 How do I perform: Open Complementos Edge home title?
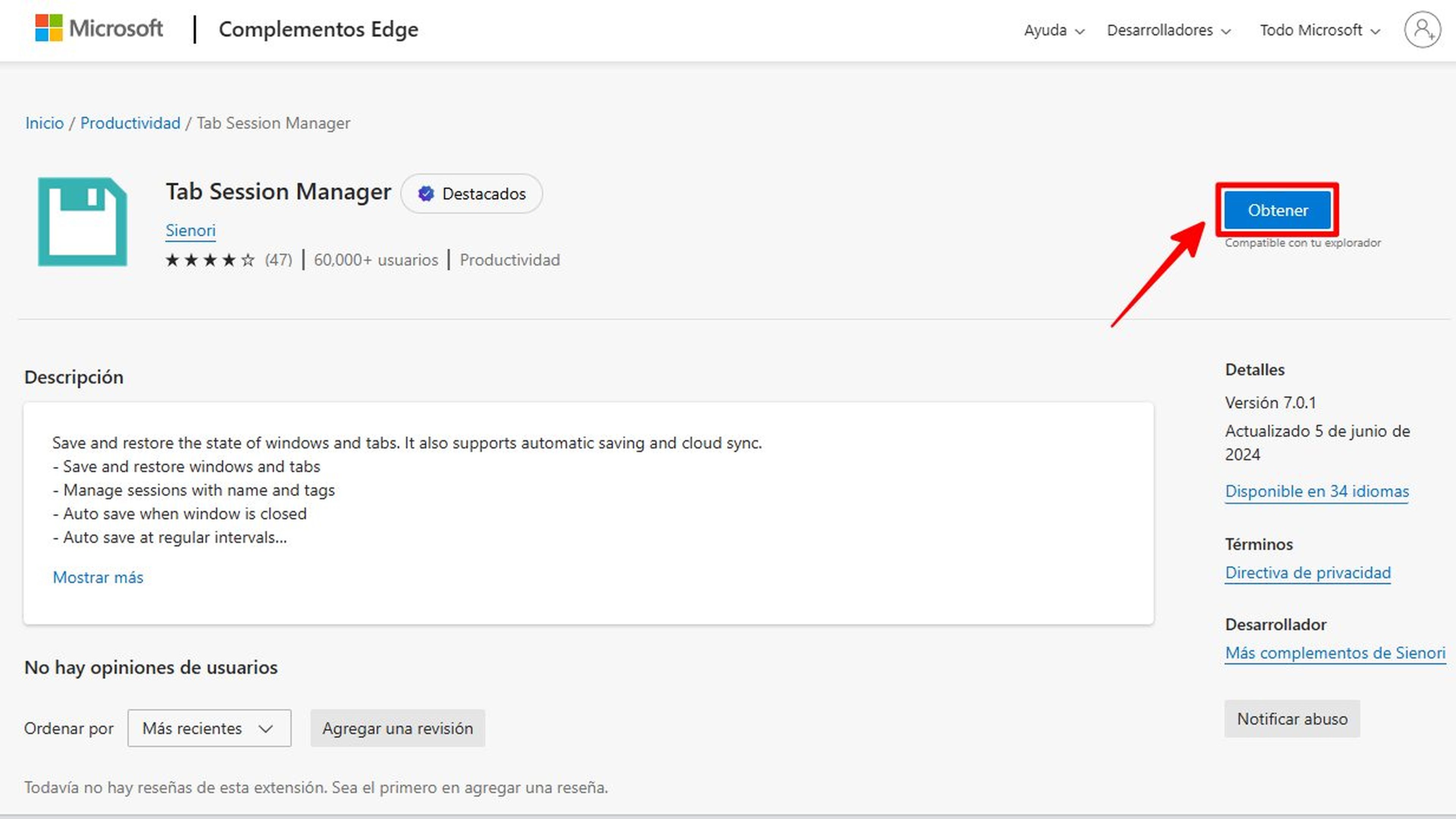(x=318, y=29)
